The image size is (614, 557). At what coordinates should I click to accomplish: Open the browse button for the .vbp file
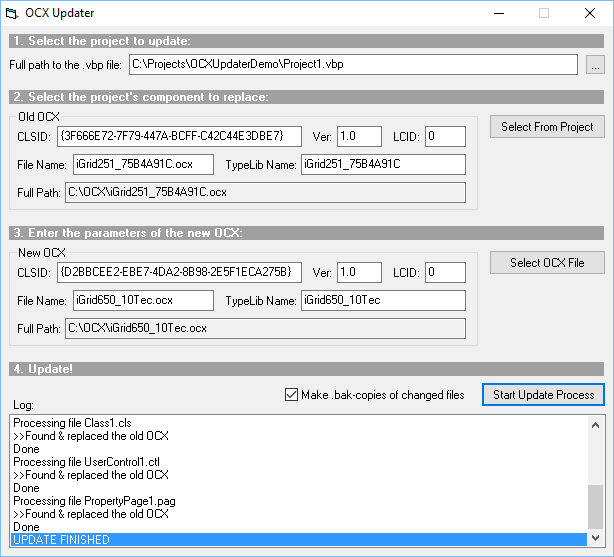pyautogui.click(x=595, y=65)
